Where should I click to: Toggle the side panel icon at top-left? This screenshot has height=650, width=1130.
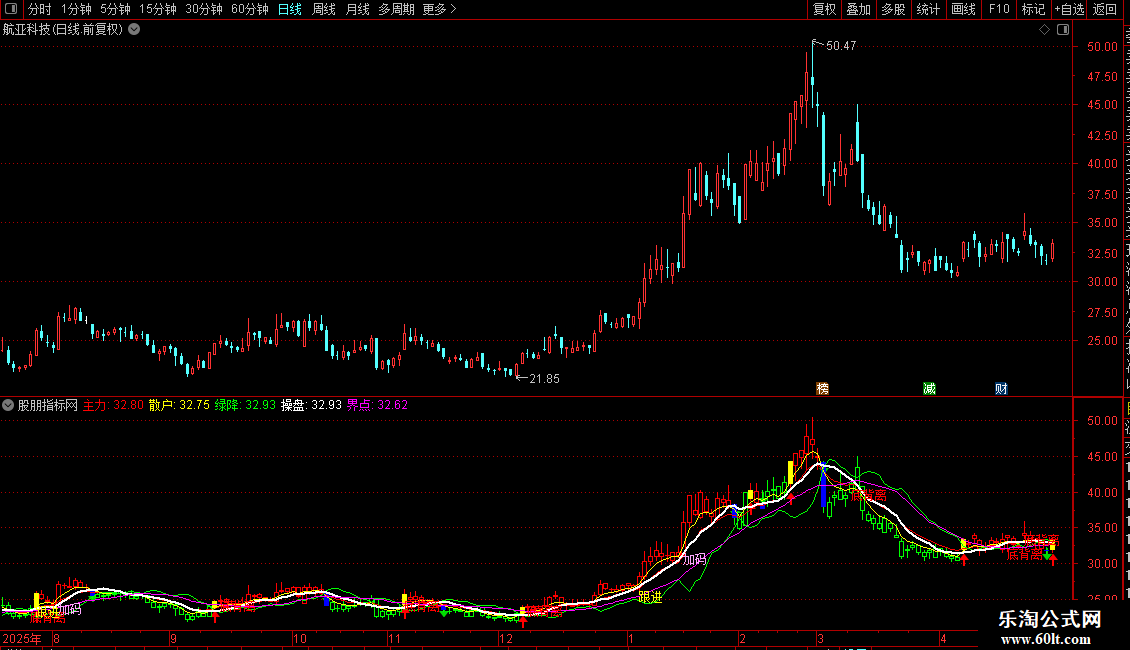(x=11, y=9)
